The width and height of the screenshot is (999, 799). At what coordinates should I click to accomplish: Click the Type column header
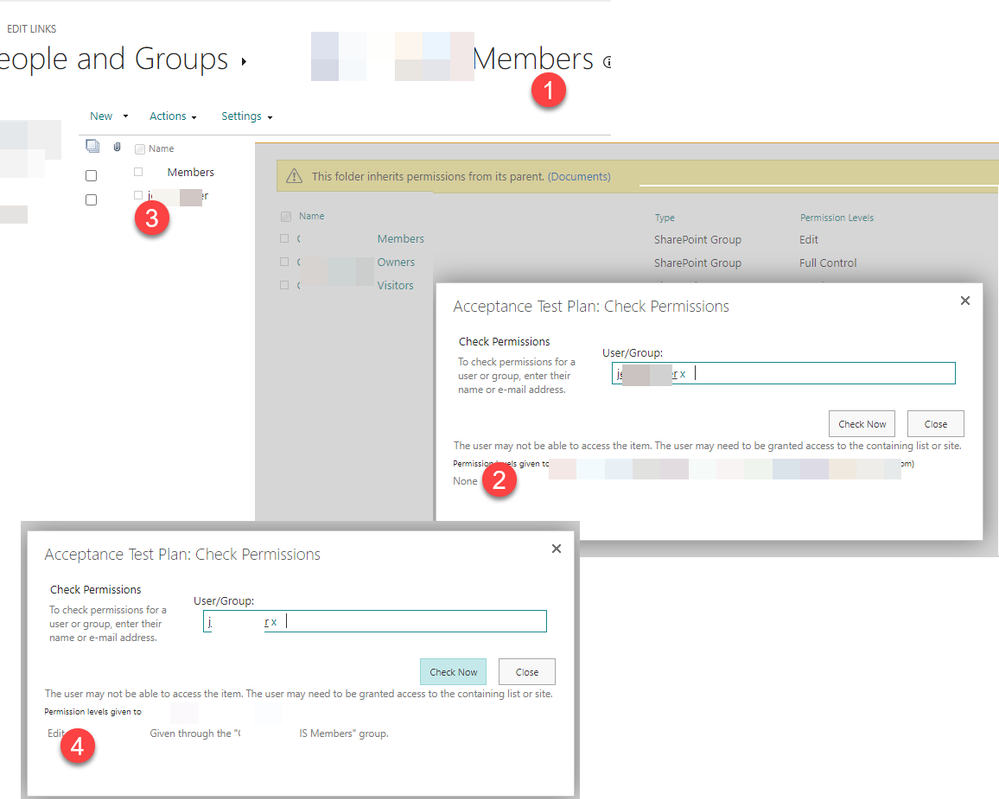665,218
